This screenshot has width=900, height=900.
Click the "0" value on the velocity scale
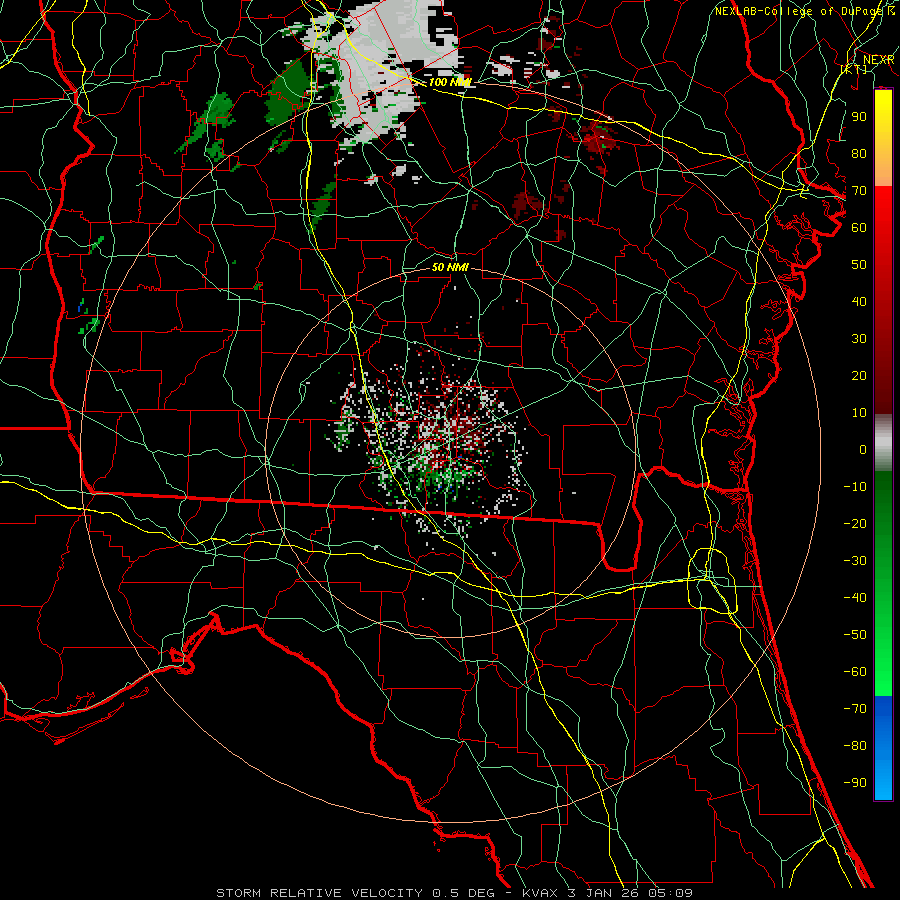[863, 449]
